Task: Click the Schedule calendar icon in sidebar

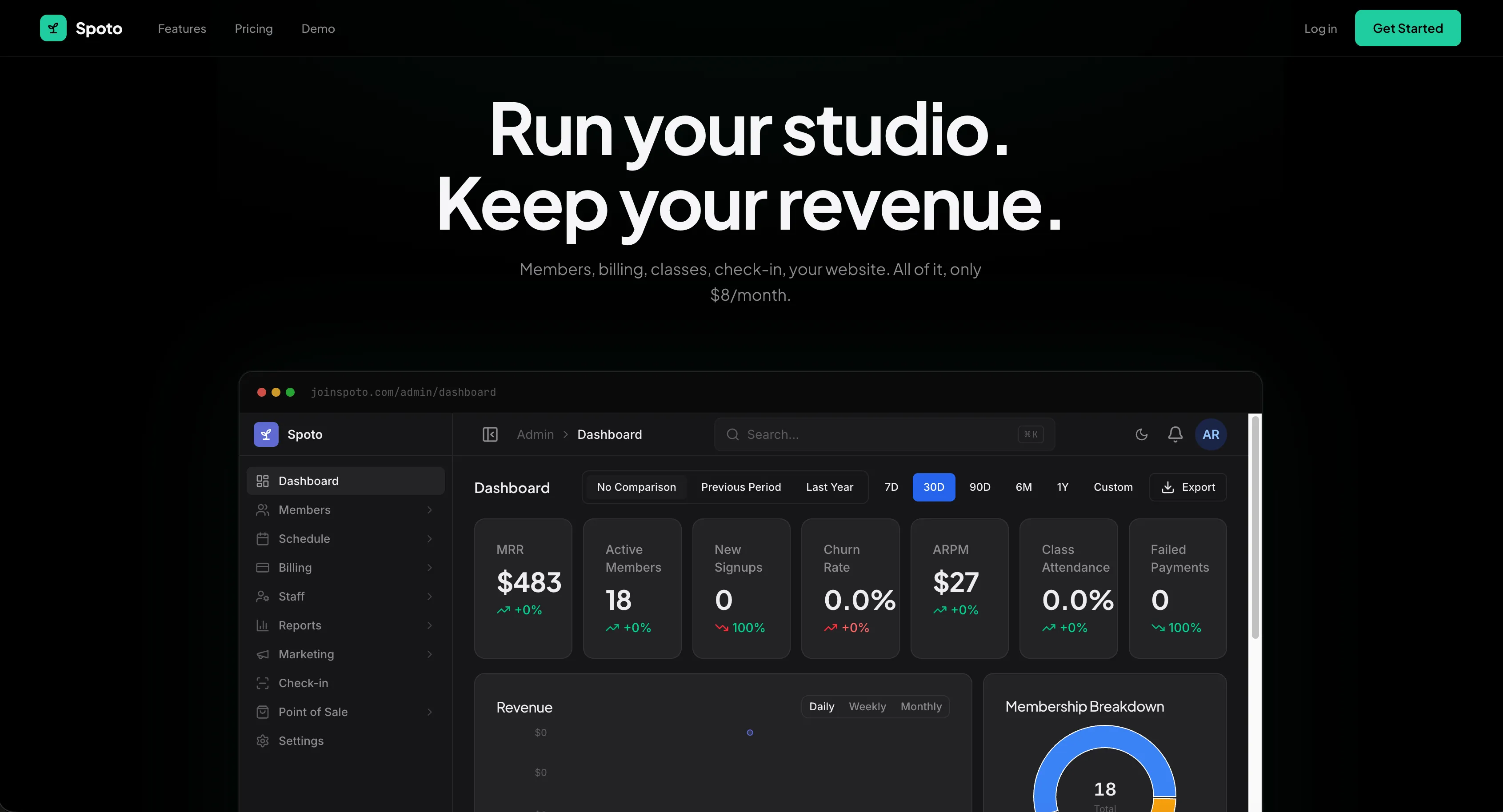Action: tap(263, 539)
